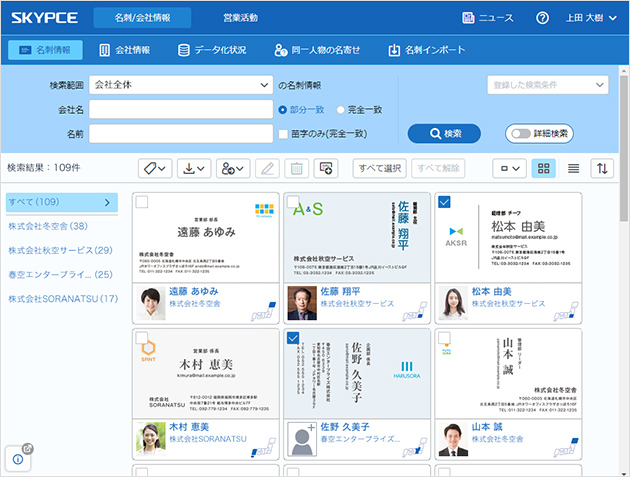Open the tag icon dropdown in toolbar
The width and height of the screenshot is (630, 477).
click(x=155, y=168)
